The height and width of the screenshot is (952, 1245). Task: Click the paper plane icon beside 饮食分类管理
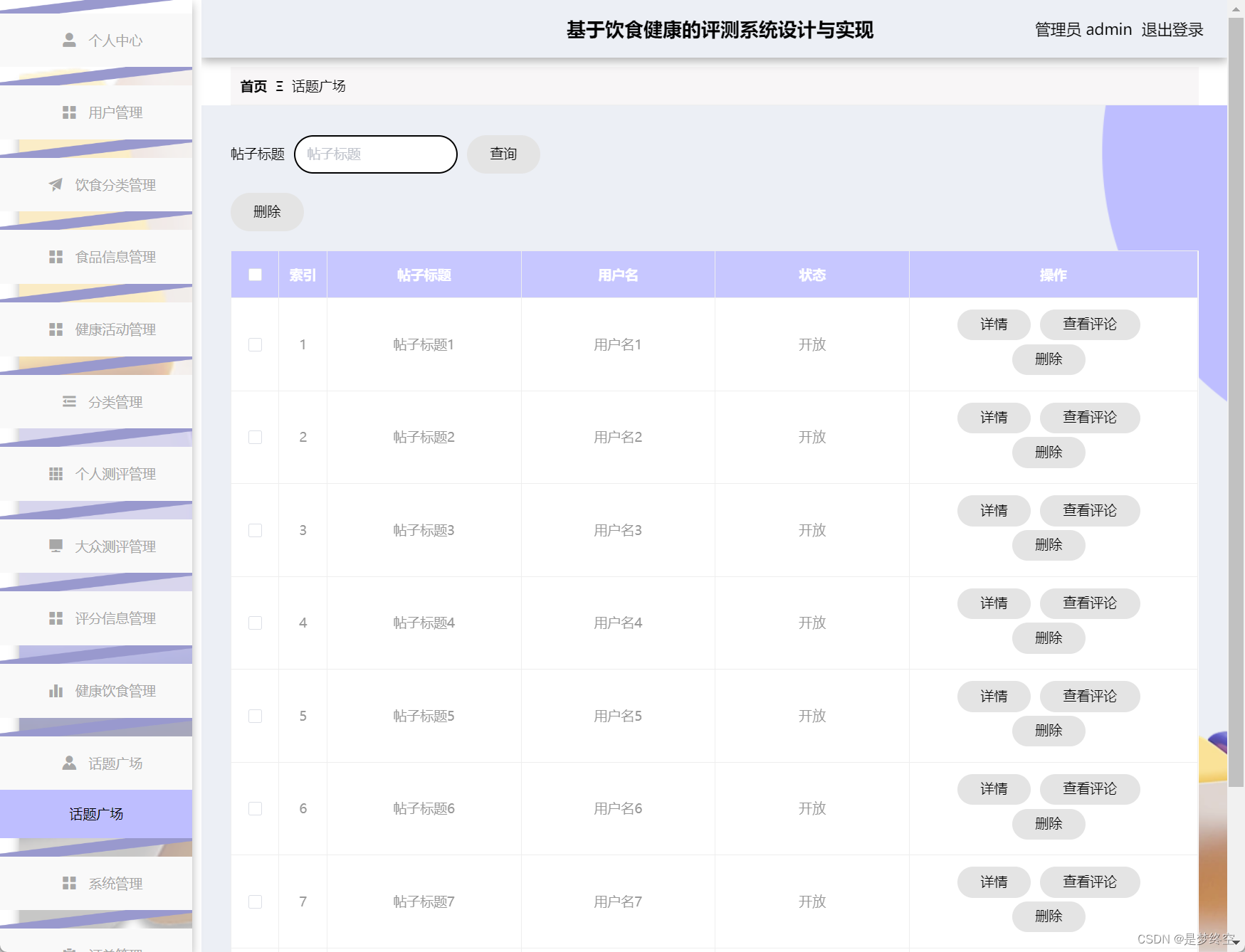tap(56, 185)
